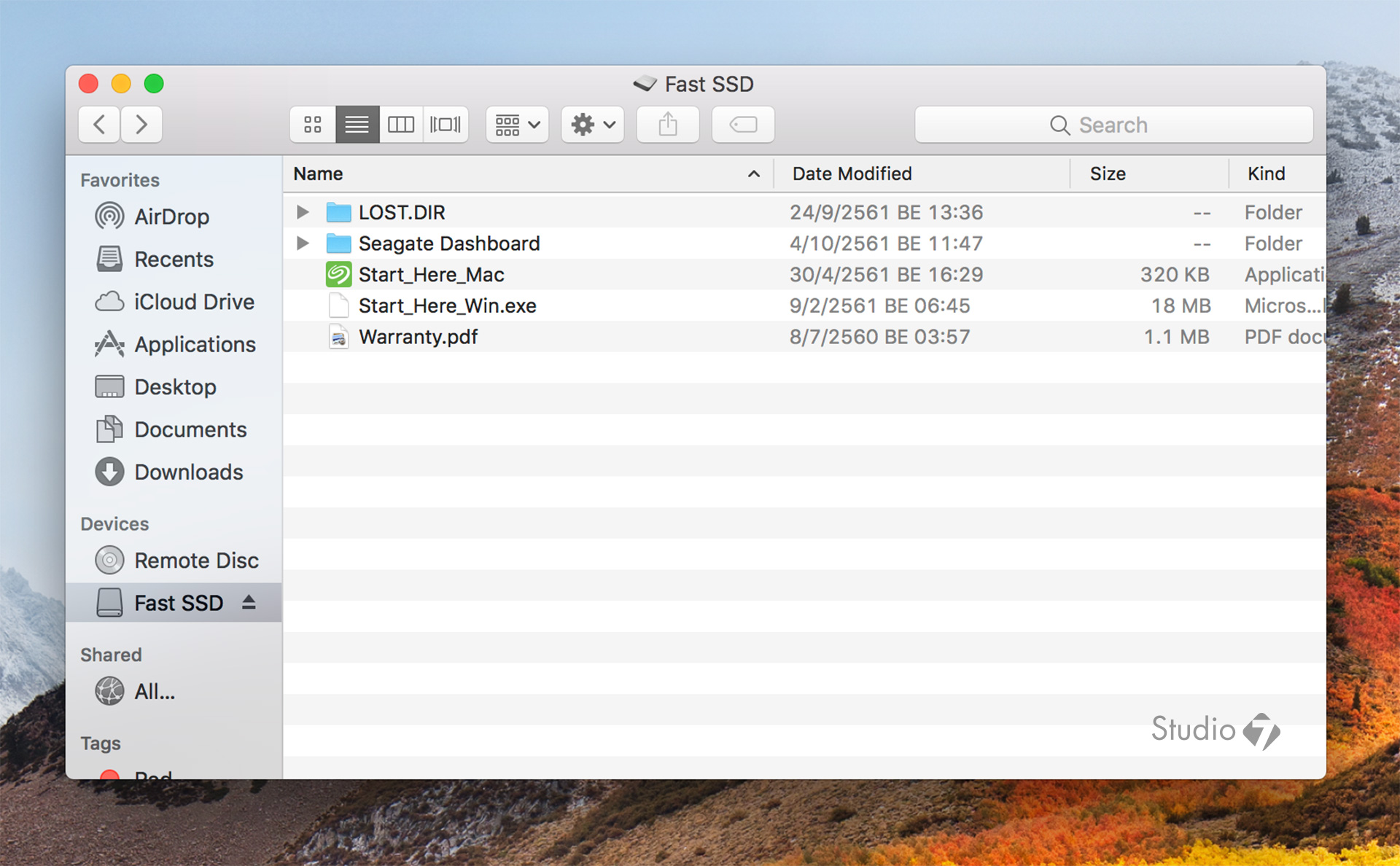Click the Fast SSD window title icon
Viewport: 1400px width, 866px height.
click(x=645, y=84)
